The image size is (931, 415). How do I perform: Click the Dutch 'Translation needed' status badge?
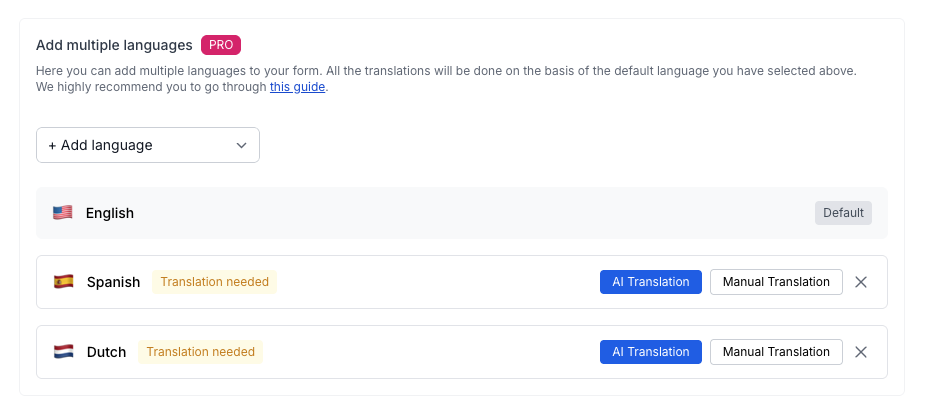[200, 352]
